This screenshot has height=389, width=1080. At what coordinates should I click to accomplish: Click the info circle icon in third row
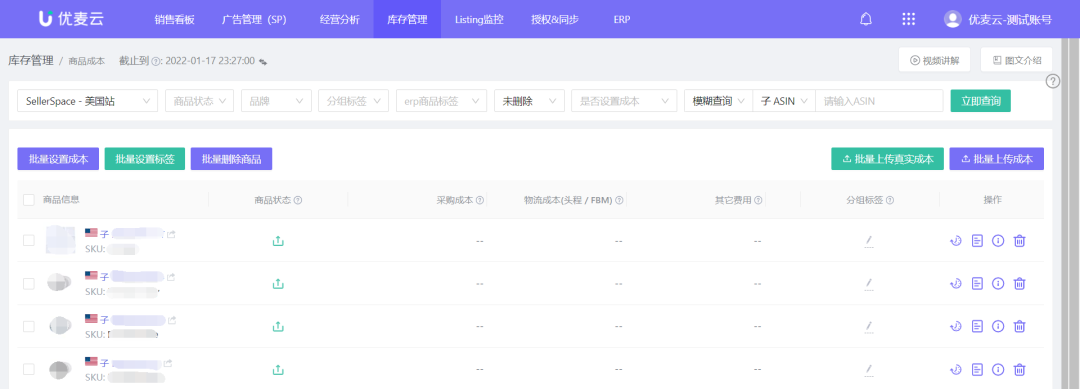tap(998, 326)
